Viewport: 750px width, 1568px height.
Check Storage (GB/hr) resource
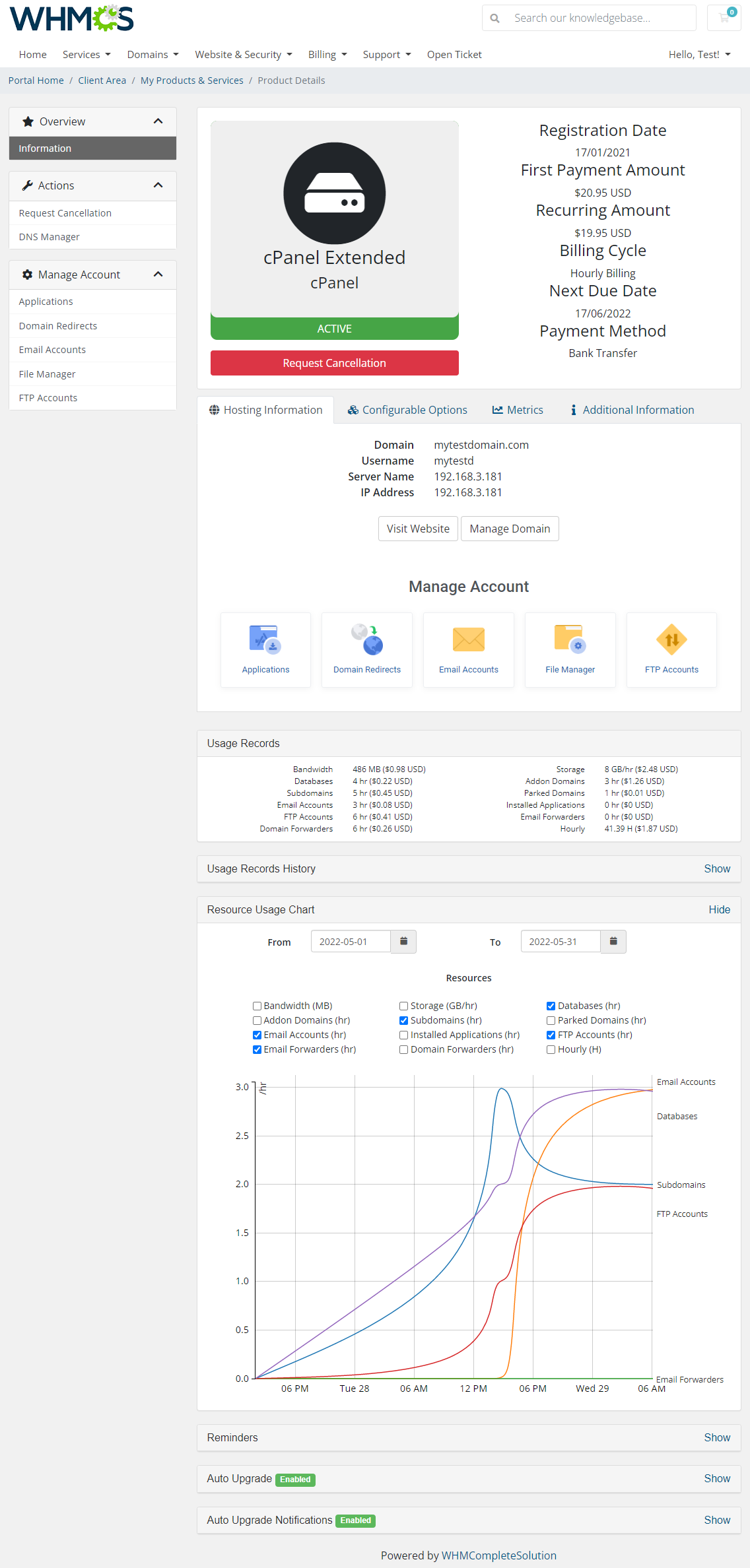403,1006
